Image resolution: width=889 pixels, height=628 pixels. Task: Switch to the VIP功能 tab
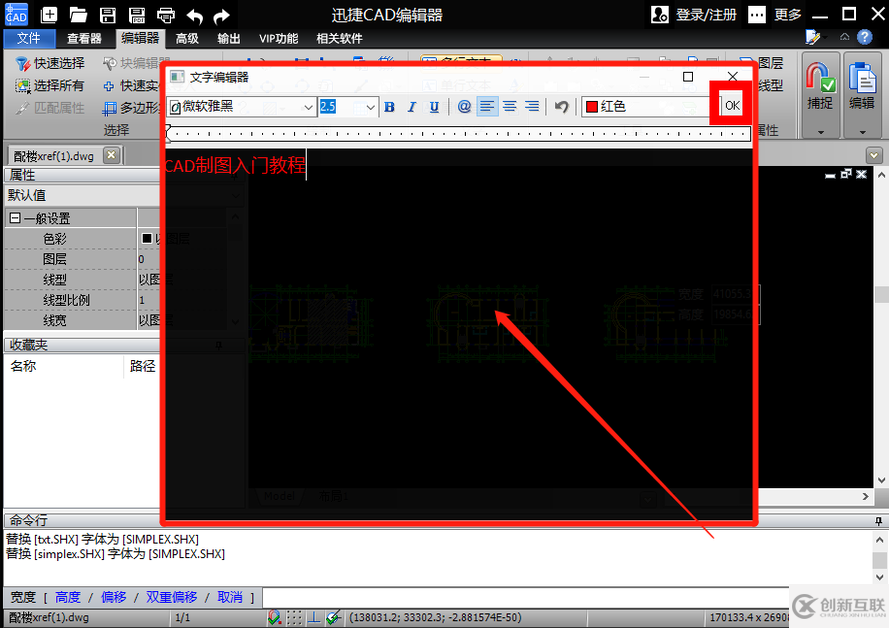tap(278, 39)
